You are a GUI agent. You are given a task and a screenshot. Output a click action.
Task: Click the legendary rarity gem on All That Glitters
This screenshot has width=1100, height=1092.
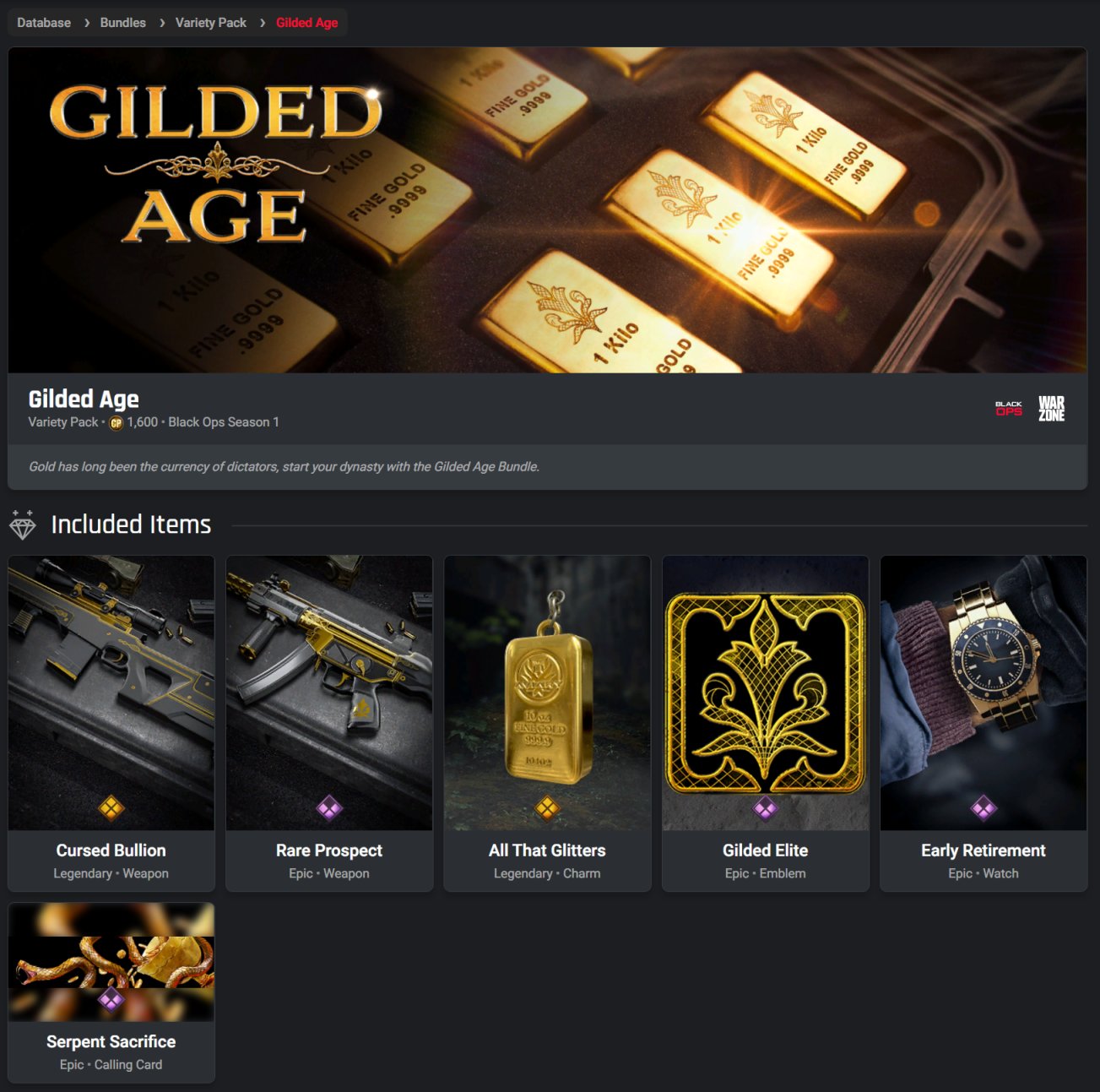547,808
